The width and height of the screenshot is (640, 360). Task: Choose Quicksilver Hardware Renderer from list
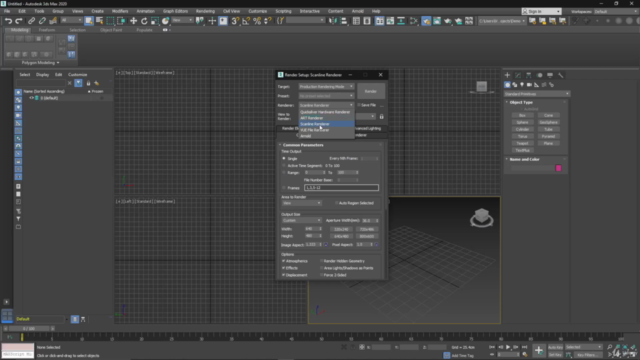[x=326, y=112]
